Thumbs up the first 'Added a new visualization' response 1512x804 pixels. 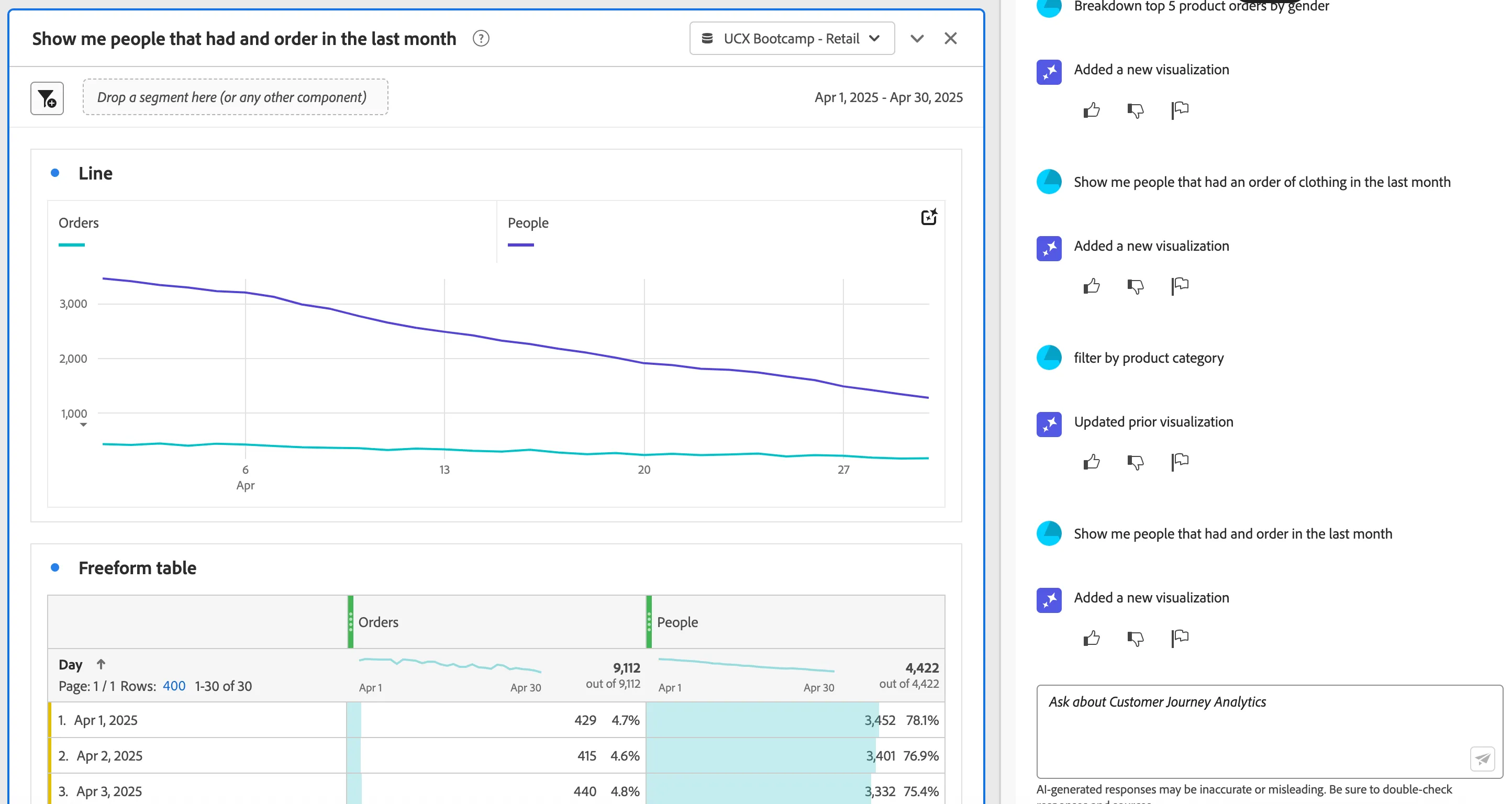click(x=1091, y=110)
